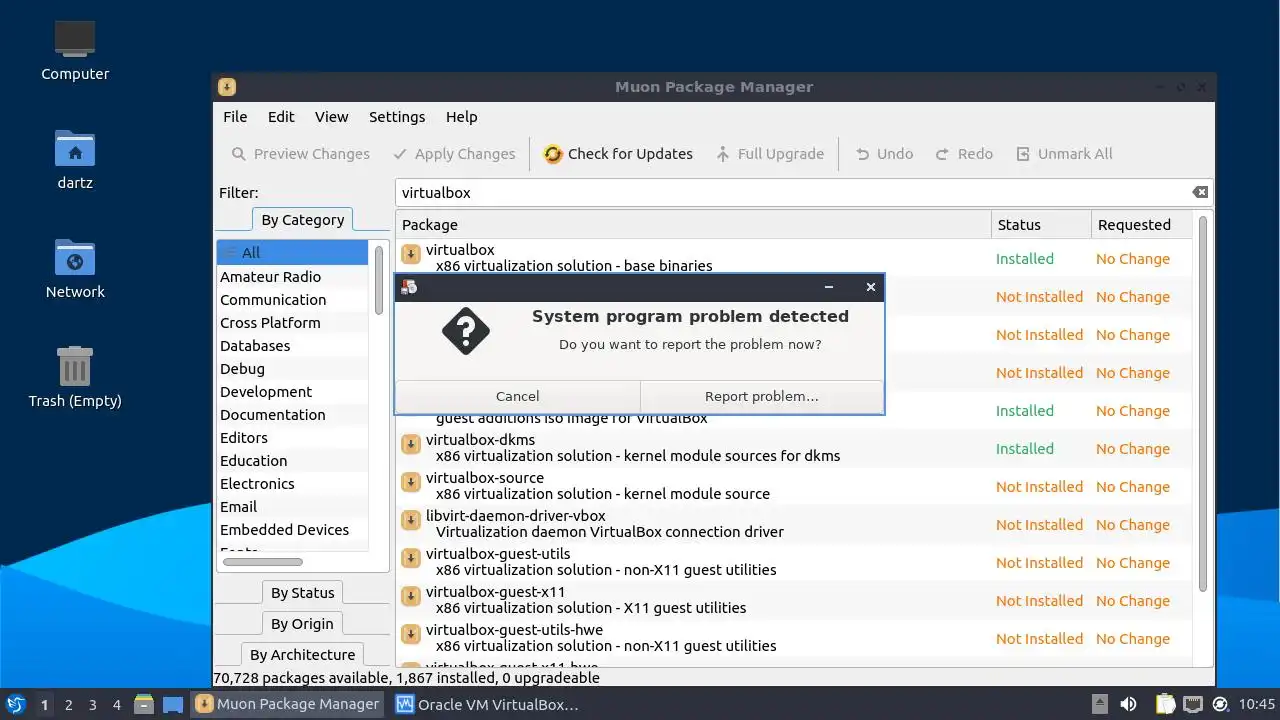The width and height of the screenshot is (1280, 720).
Task: Open the dartz home folder icon
Action: pos(75,148)
